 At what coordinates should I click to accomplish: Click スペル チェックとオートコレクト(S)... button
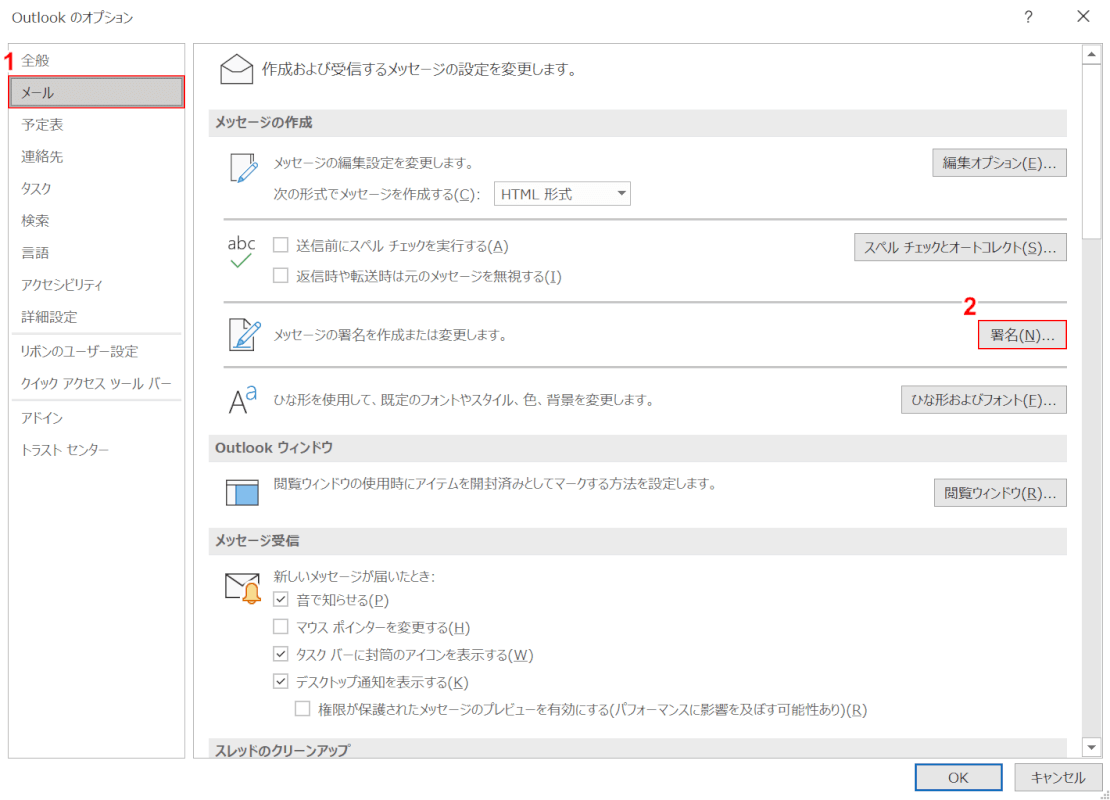tap(960, 247)
